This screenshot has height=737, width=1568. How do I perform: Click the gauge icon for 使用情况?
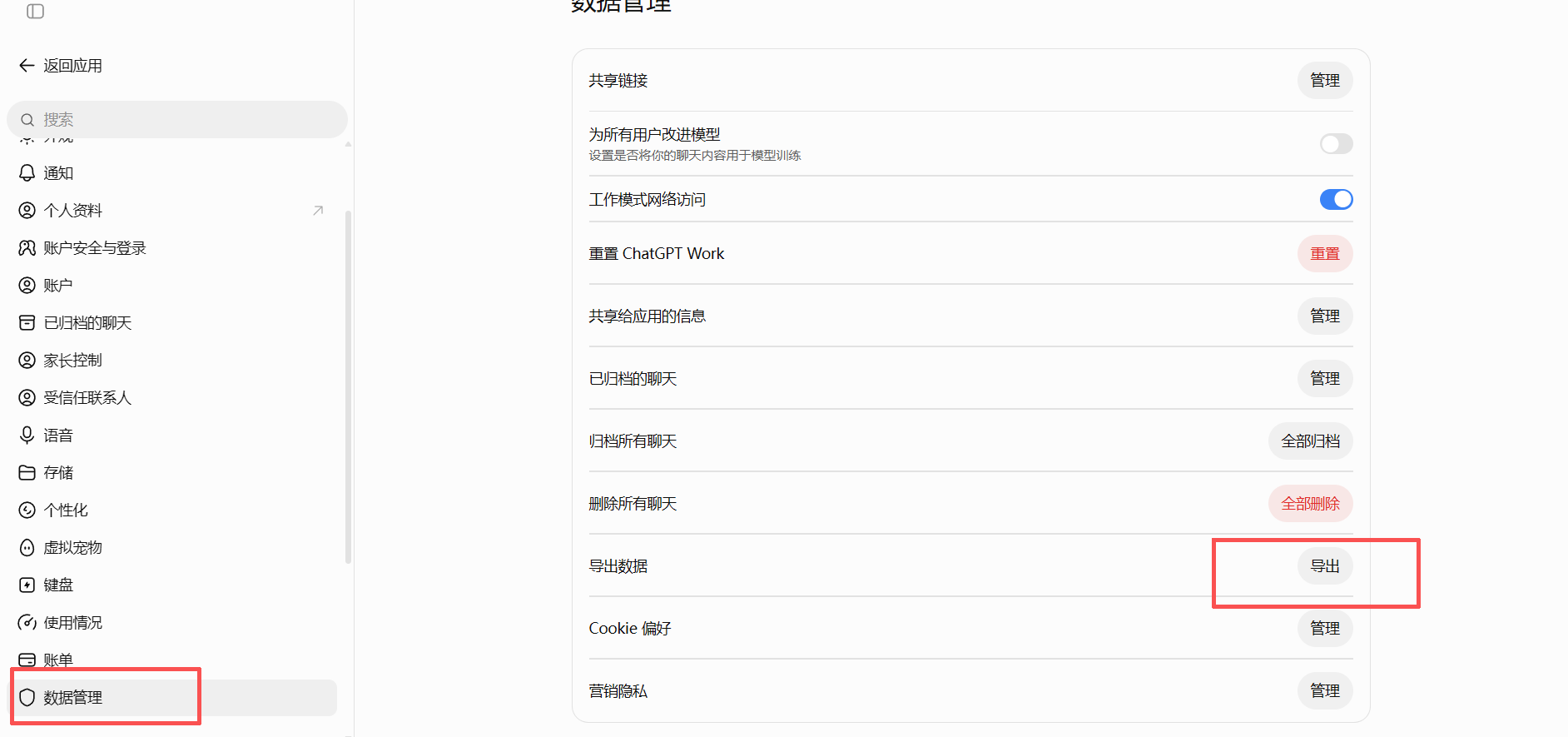(27, 623)
